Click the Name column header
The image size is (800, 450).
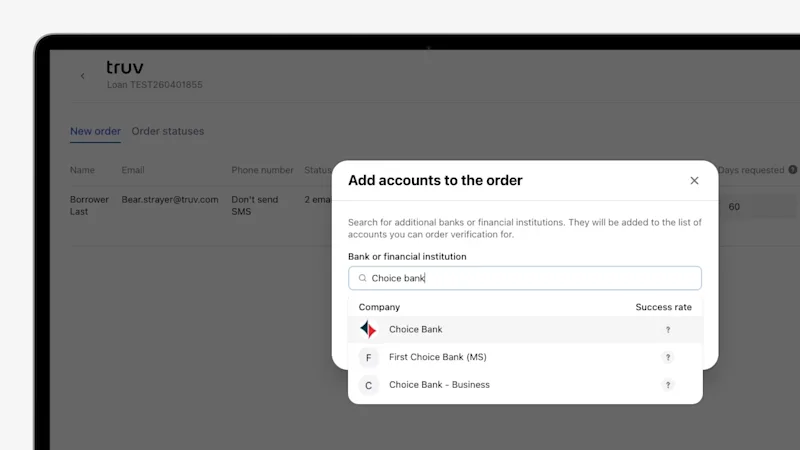click(x=82, y=170)
